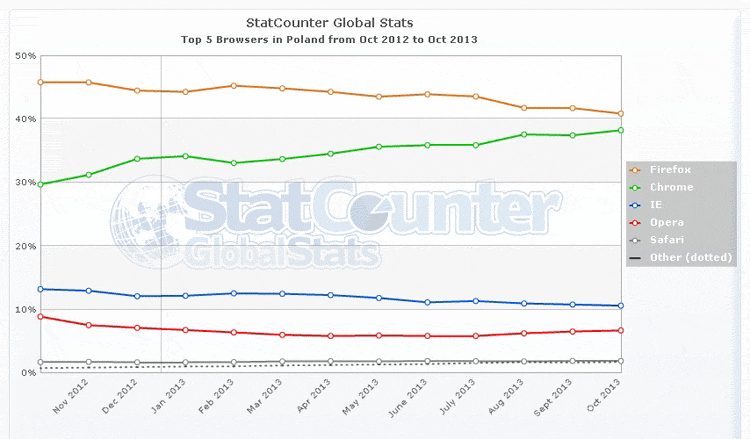Click Chrome's Oct 2013 data point

point(620,130)
